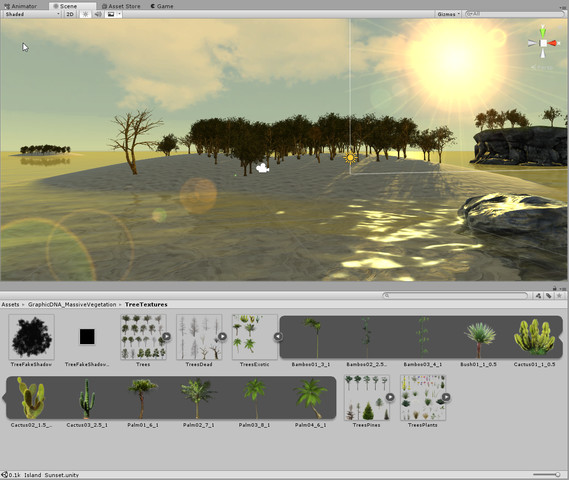
Task: Navigate to GraphicDNA_MassiveVegetation breadcrumb
Action: (x=72, y=304)
